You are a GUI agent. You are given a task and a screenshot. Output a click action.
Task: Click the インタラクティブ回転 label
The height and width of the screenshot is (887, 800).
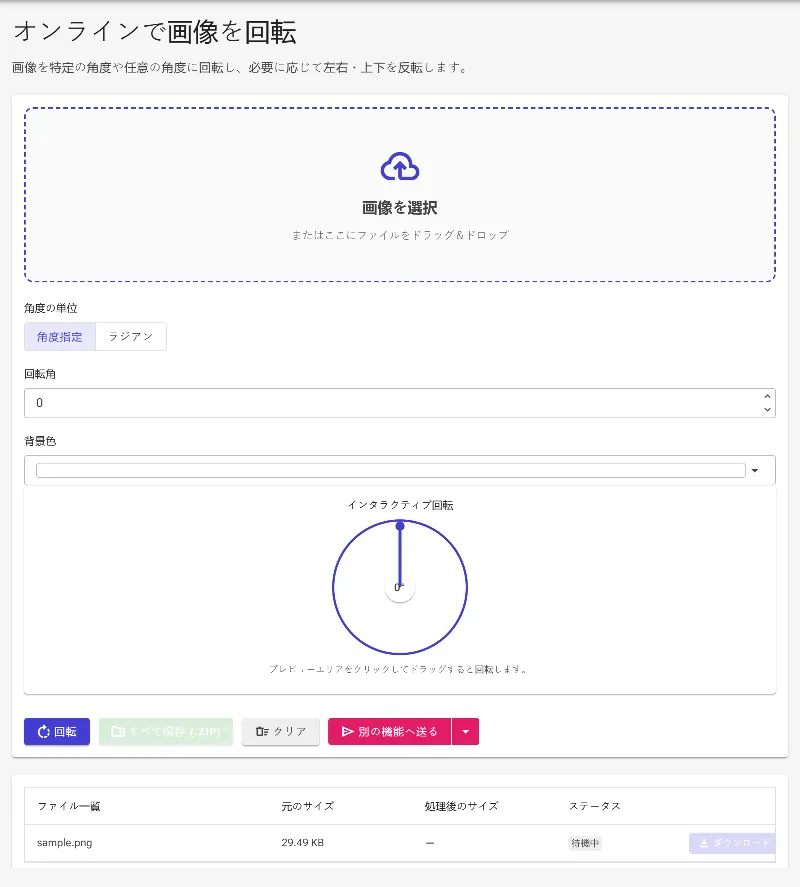tap(400, 505)
